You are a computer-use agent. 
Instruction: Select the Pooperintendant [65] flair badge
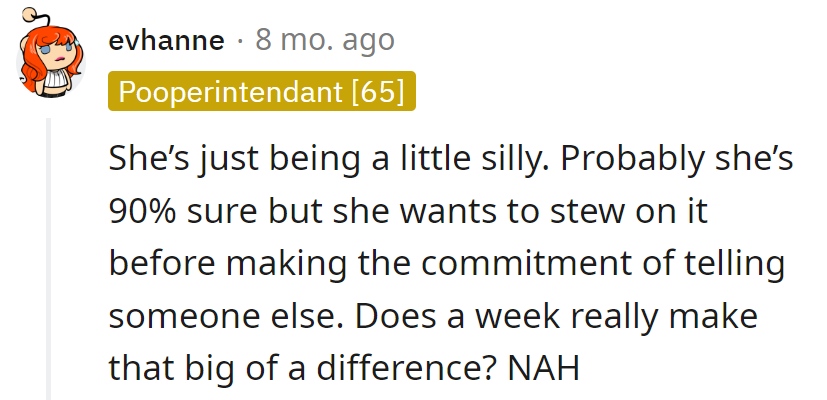tap(261, 92)
